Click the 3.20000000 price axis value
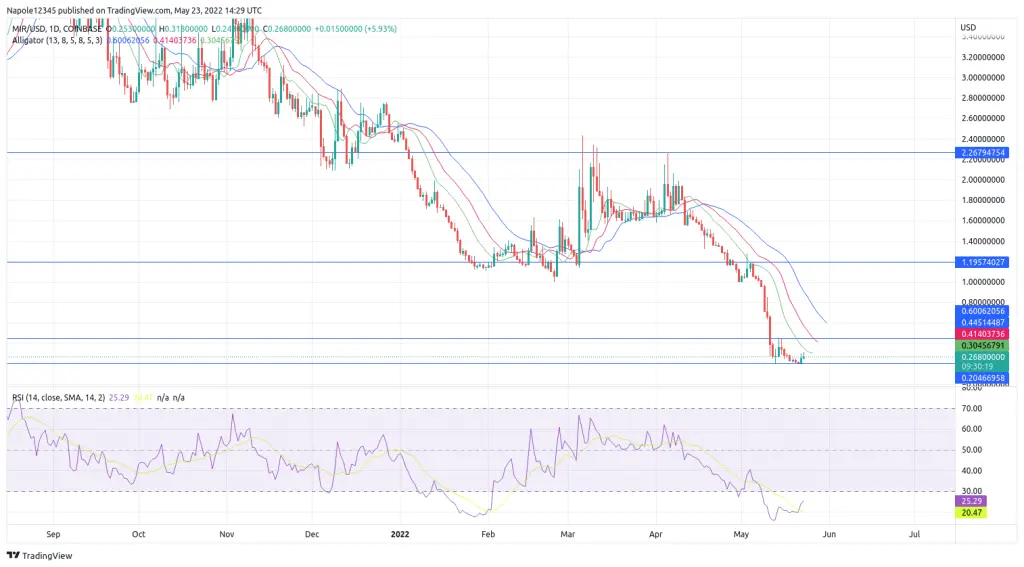Screen dimensions: 1024x567 coord(983,57)
